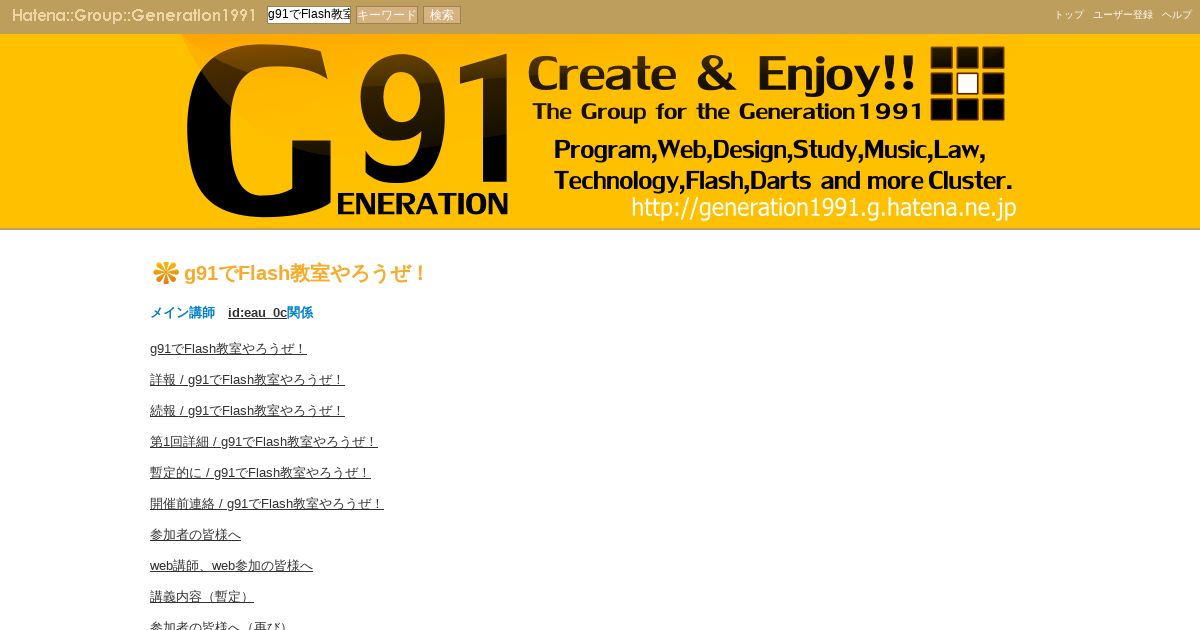Open the ユーザー登録 link

[1123, 15]
